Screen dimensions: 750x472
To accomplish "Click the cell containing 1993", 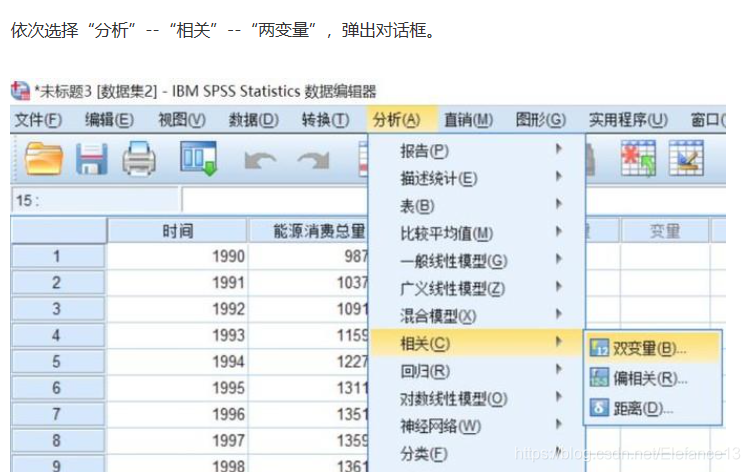I will click(x=177, y=335).
